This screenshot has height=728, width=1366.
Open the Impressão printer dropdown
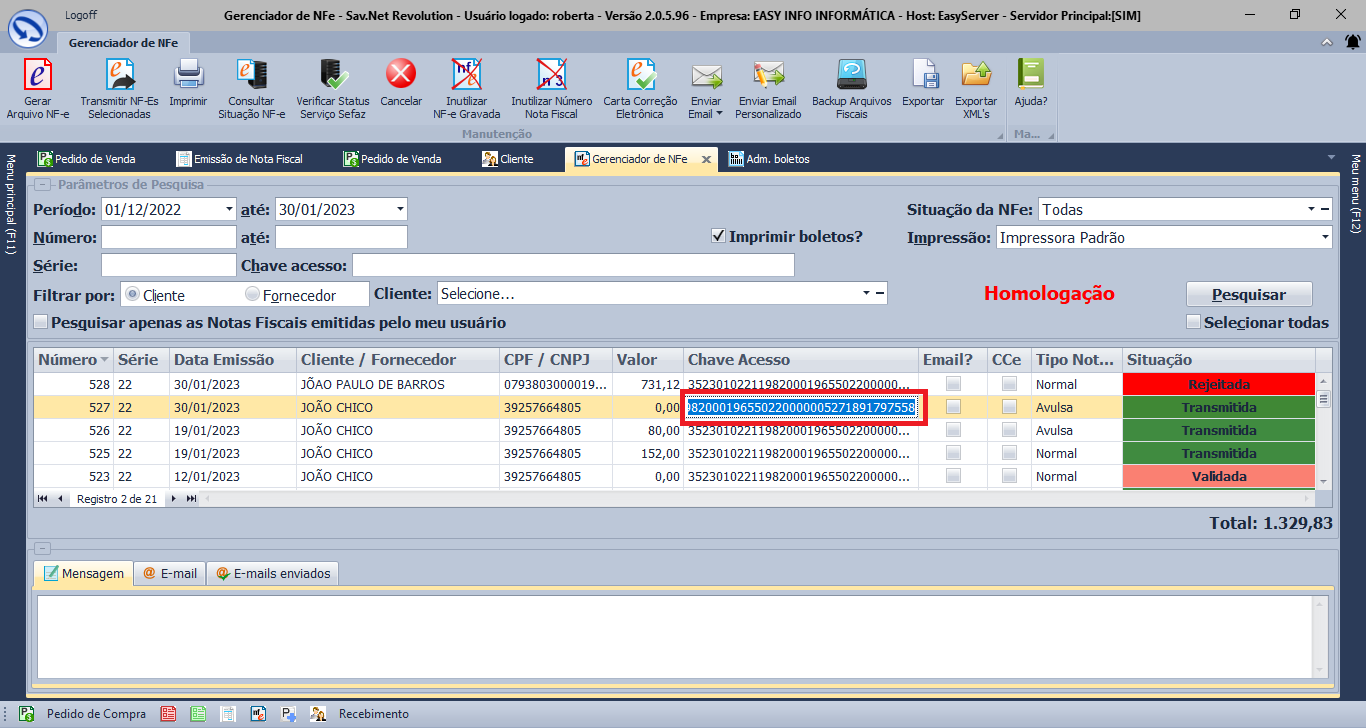click(x=1325, y=237)
